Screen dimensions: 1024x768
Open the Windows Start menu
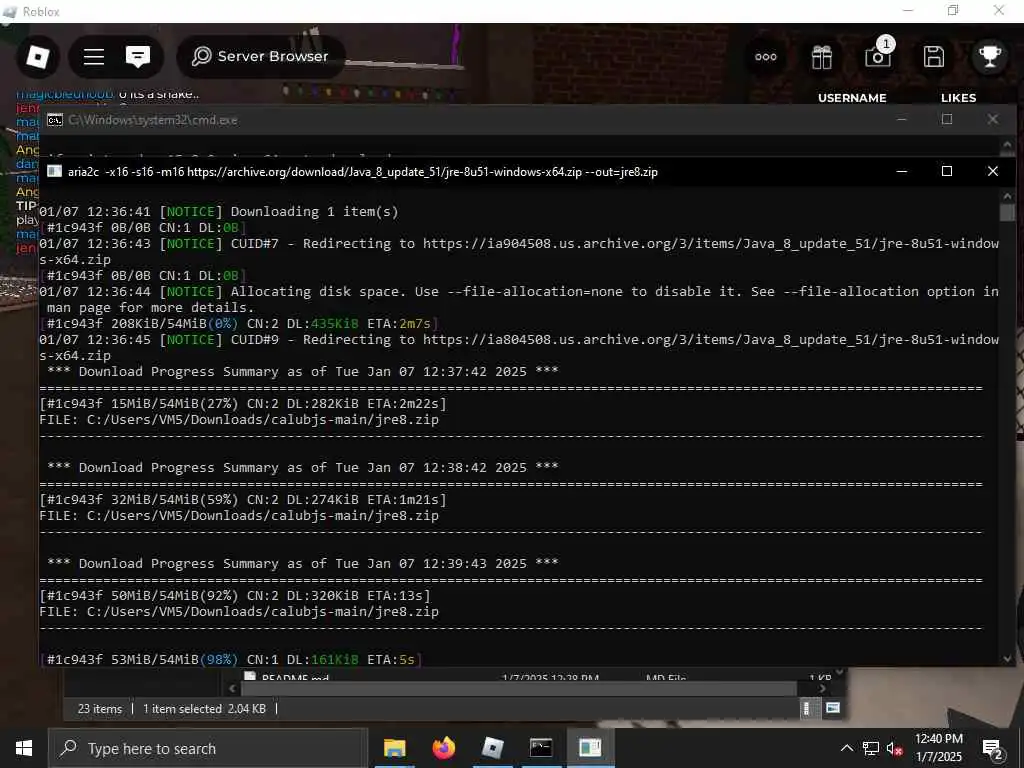(24, 748)
